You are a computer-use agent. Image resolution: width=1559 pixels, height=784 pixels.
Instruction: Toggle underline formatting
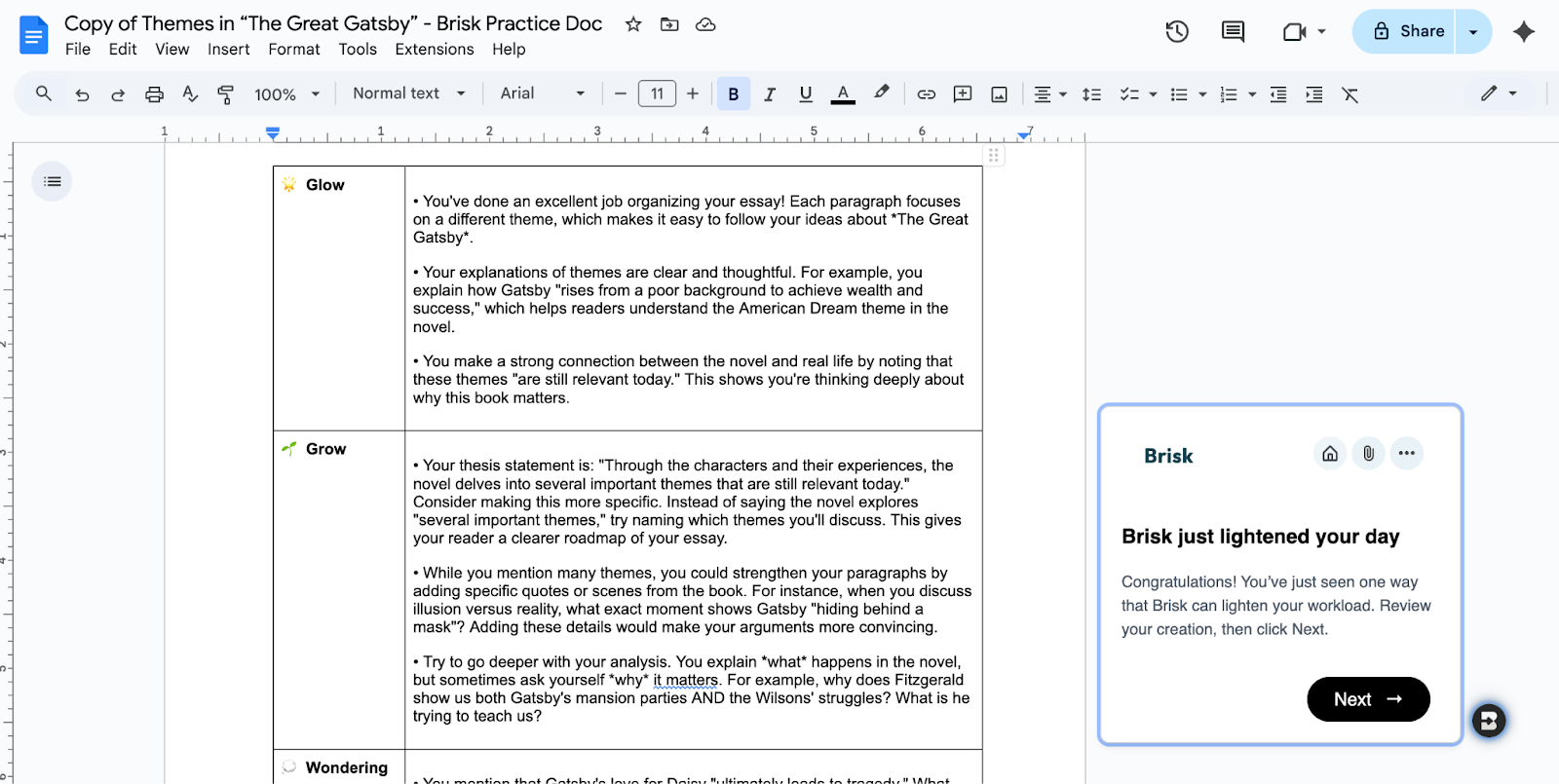pos(806,94)
